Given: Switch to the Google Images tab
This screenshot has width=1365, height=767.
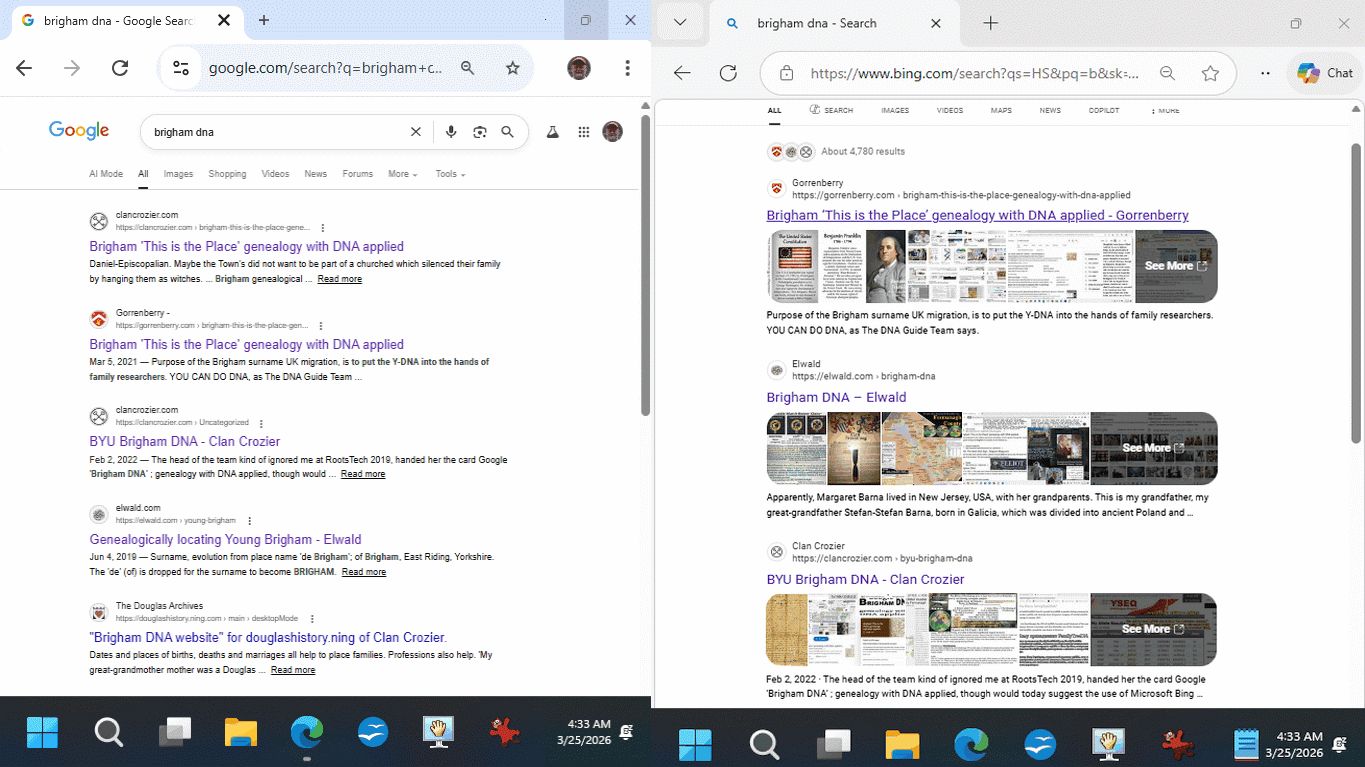Looking at the screenshot, I should pos(178,174).
